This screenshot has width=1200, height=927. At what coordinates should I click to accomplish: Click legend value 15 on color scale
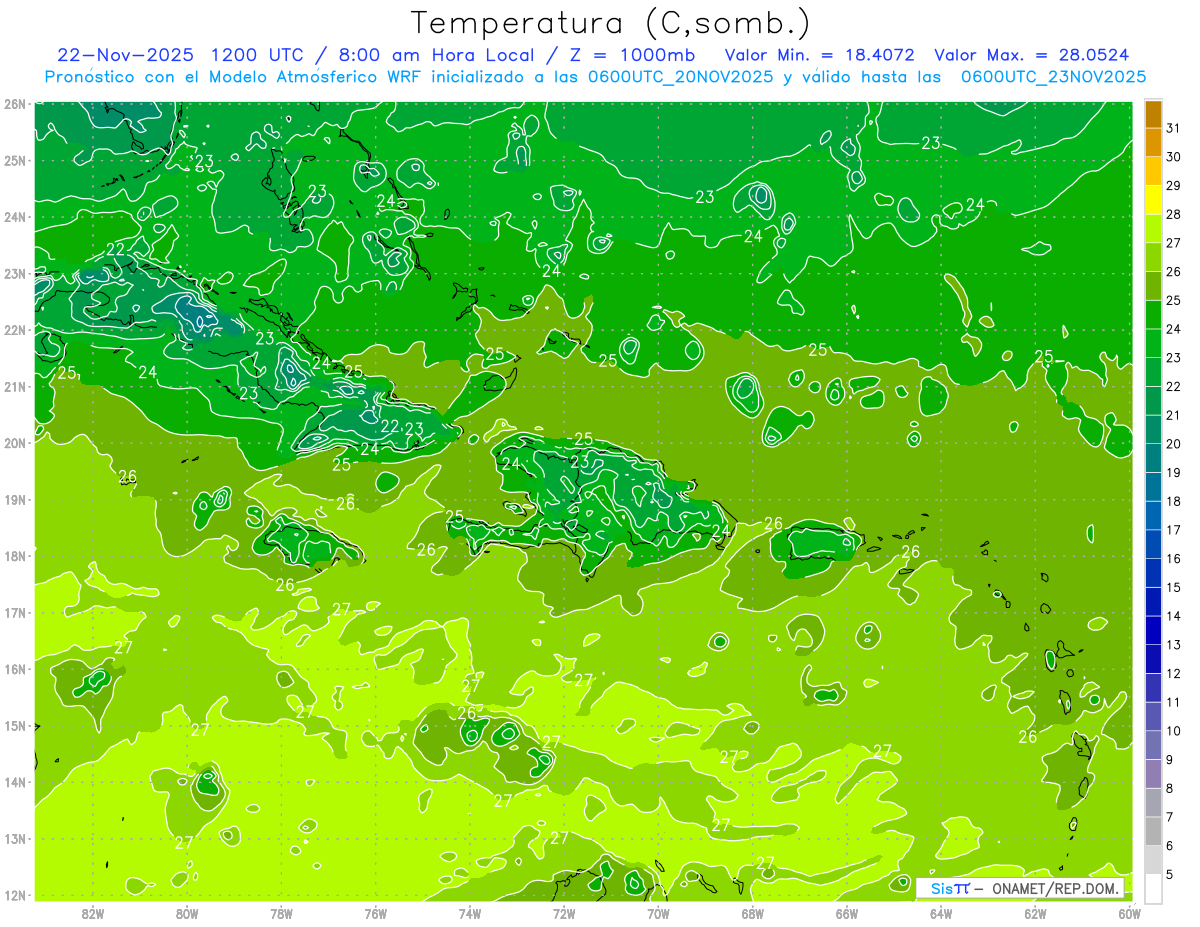(x=1173, y=587)
